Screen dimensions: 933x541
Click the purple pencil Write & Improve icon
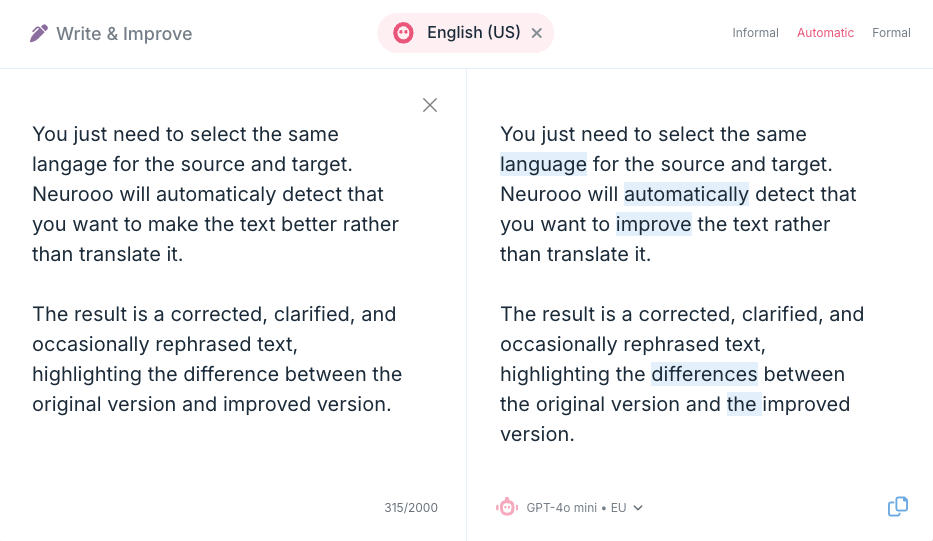tap(39, 33)
